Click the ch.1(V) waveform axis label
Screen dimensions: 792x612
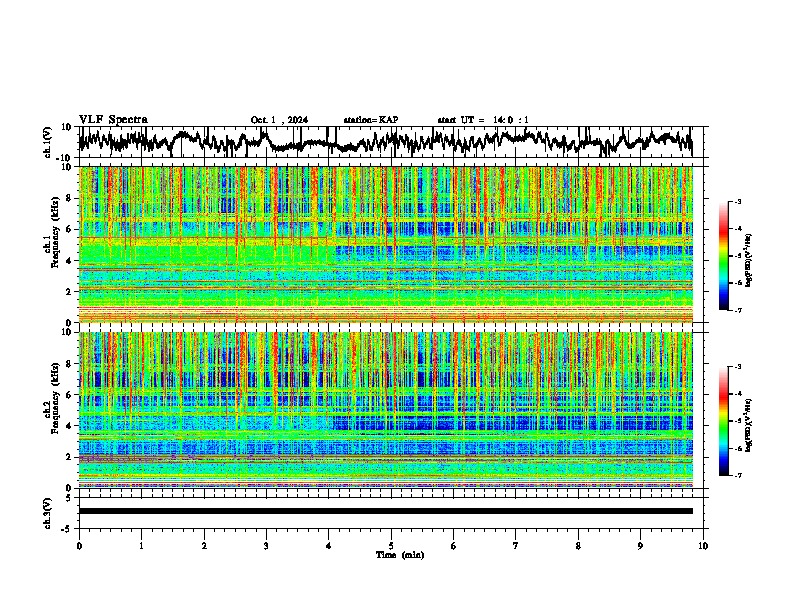[x=48, y=142]
